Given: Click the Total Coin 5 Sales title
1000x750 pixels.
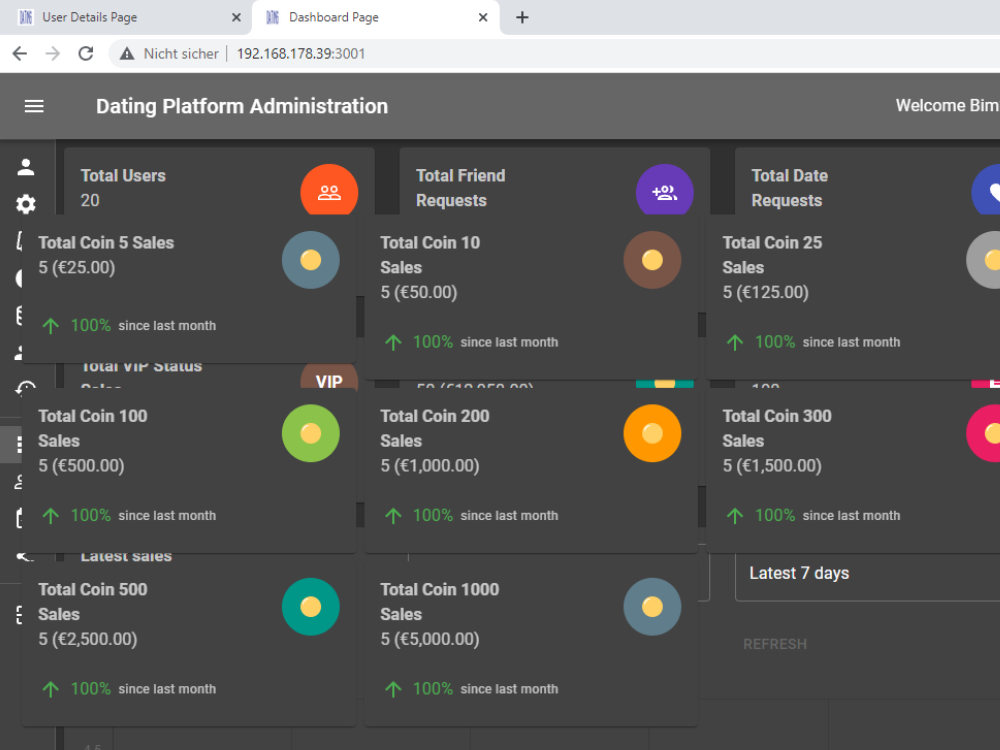Looking at the screenshot, I should tap(106, 242).
